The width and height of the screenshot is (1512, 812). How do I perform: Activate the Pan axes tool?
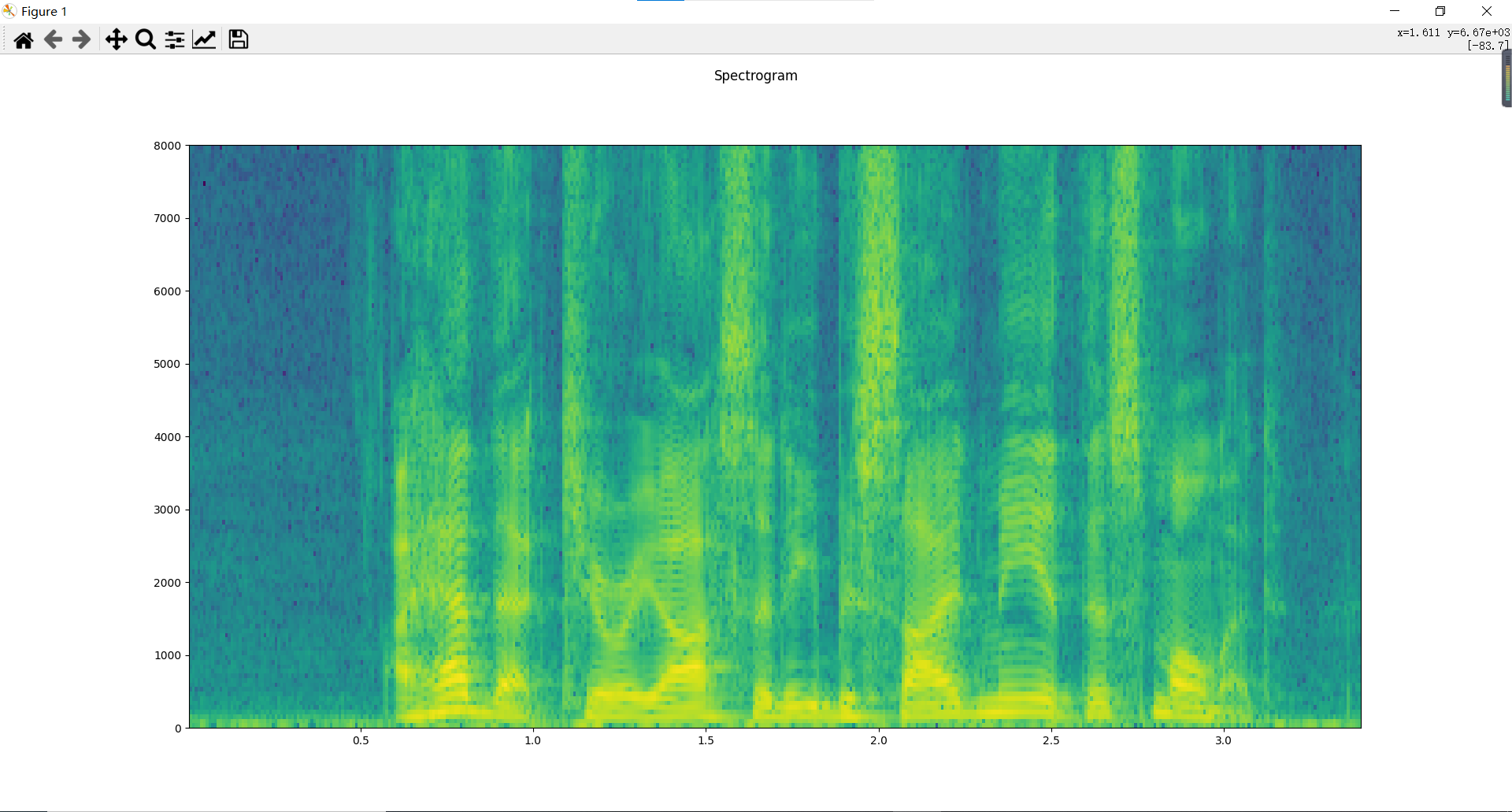(x=117, y=39)
